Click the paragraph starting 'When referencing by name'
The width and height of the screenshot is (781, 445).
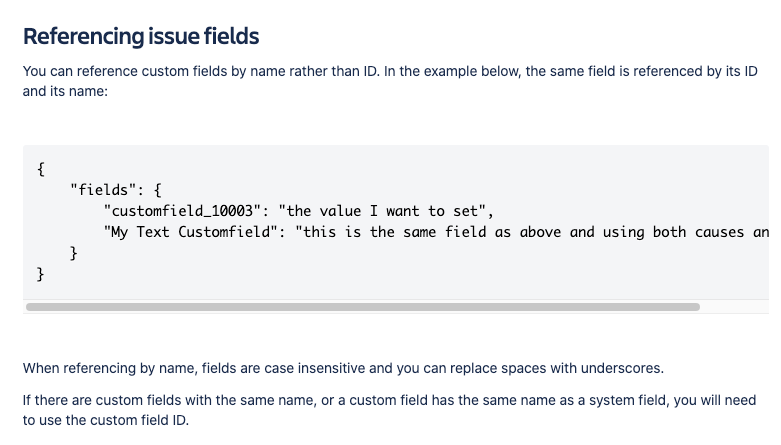tap(343, 368)
